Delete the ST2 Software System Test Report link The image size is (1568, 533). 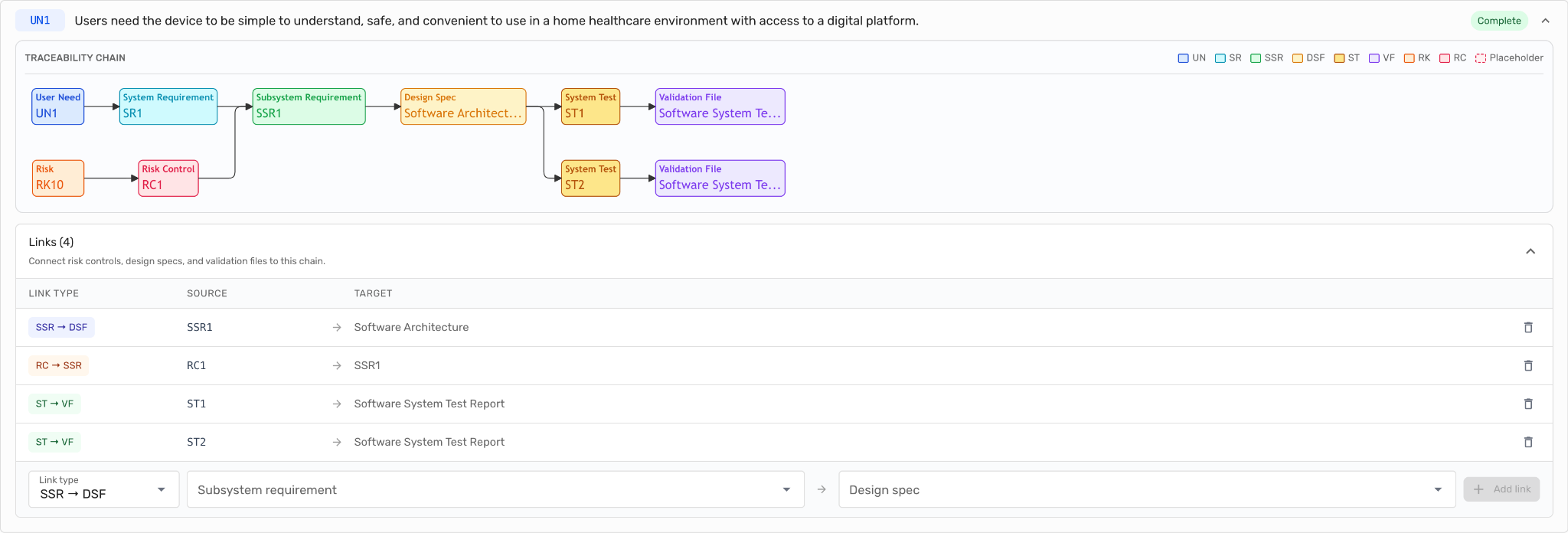(x=1528, y=442)
